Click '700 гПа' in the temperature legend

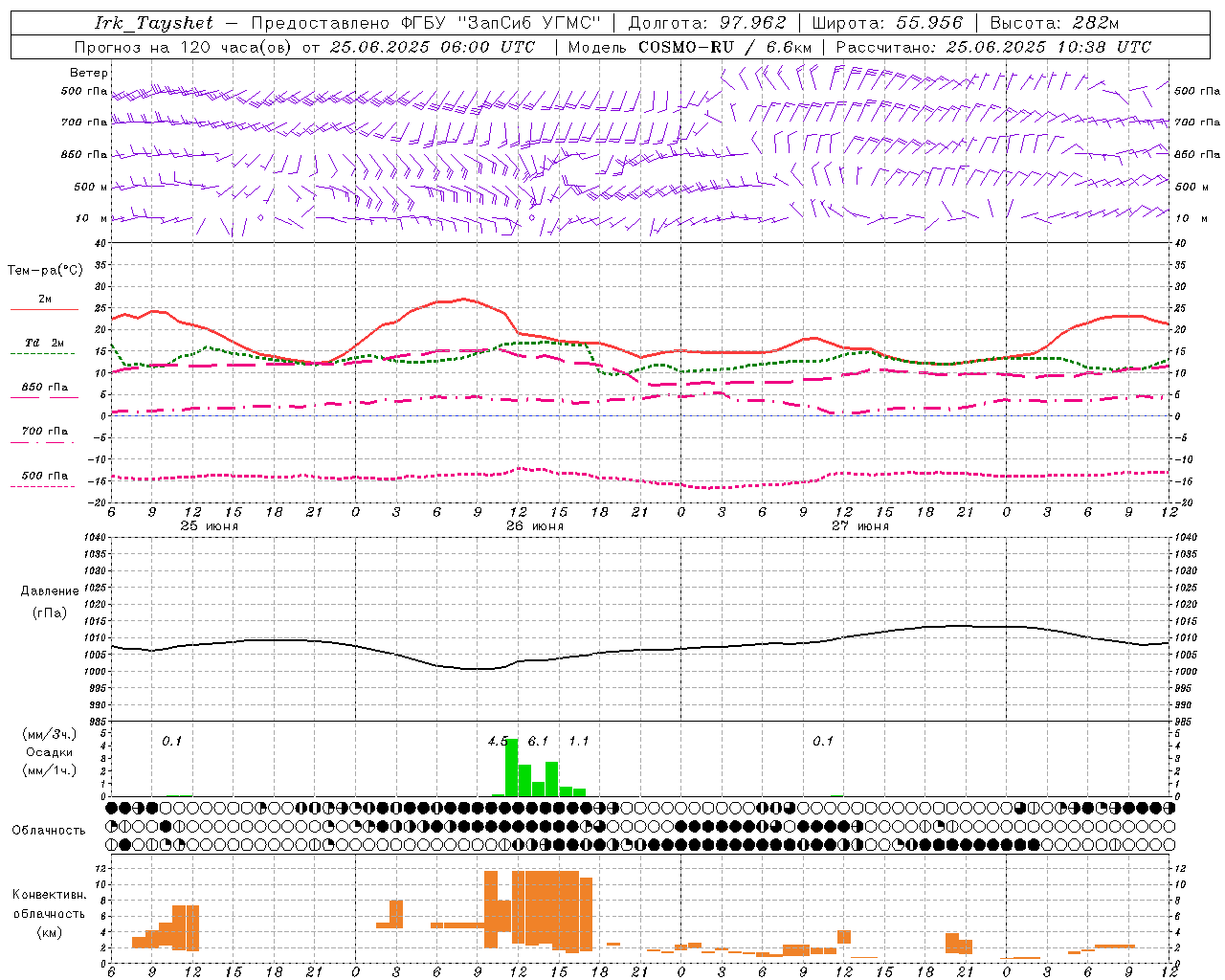click(45, 431)
